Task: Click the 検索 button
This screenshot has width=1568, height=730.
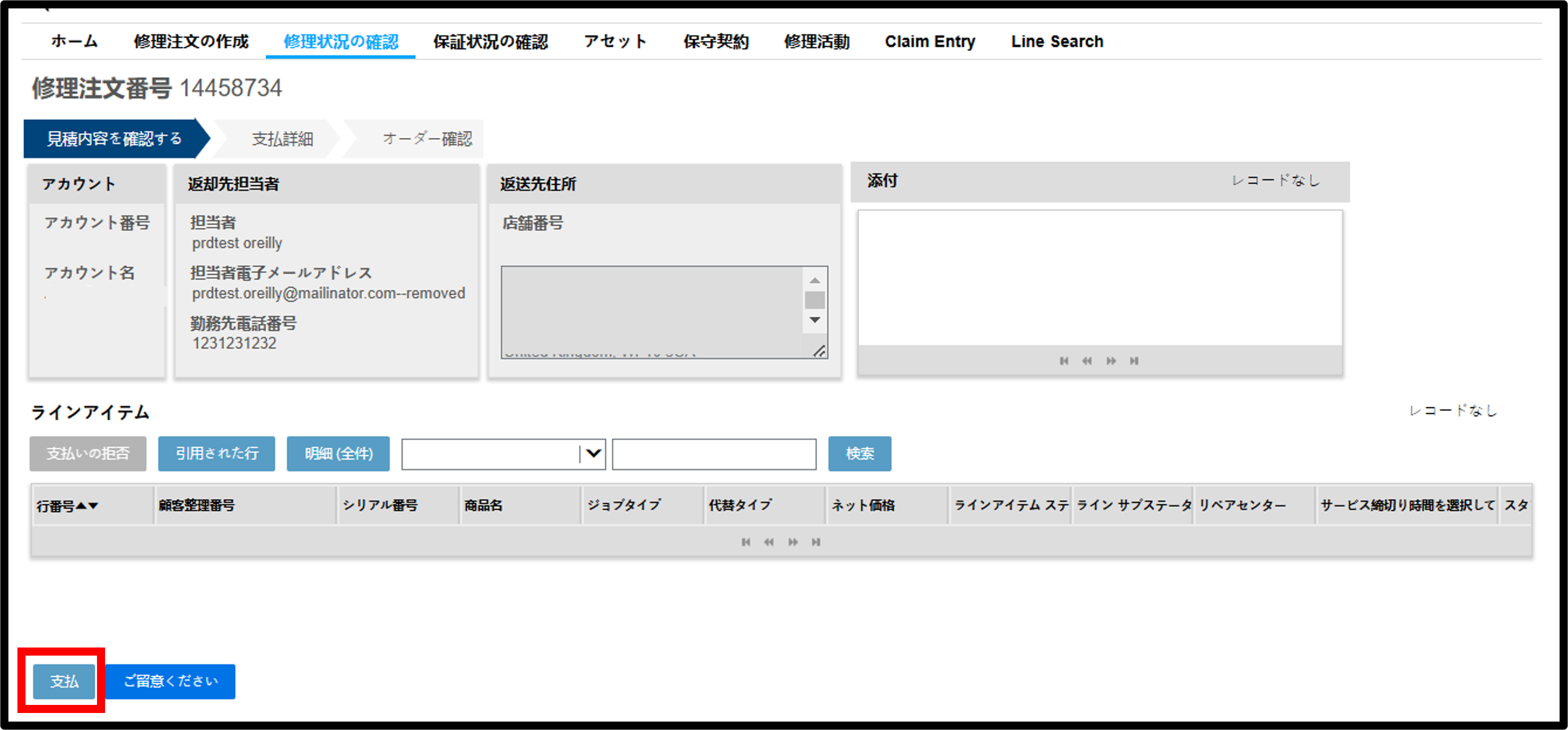Action: [x=859, y=453]
